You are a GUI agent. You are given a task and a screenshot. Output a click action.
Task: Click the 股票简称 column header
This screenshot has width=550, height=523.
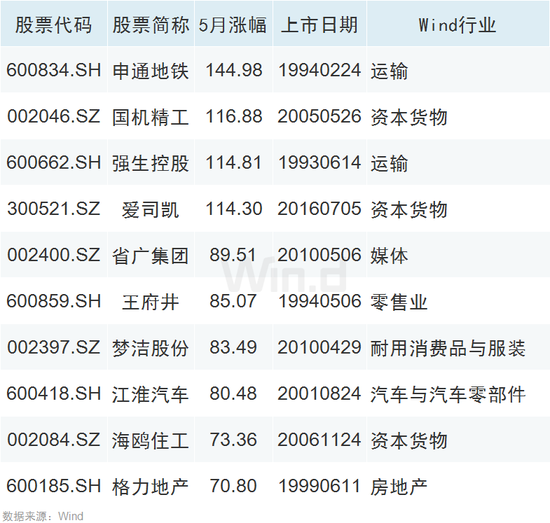tap(151, 25)
